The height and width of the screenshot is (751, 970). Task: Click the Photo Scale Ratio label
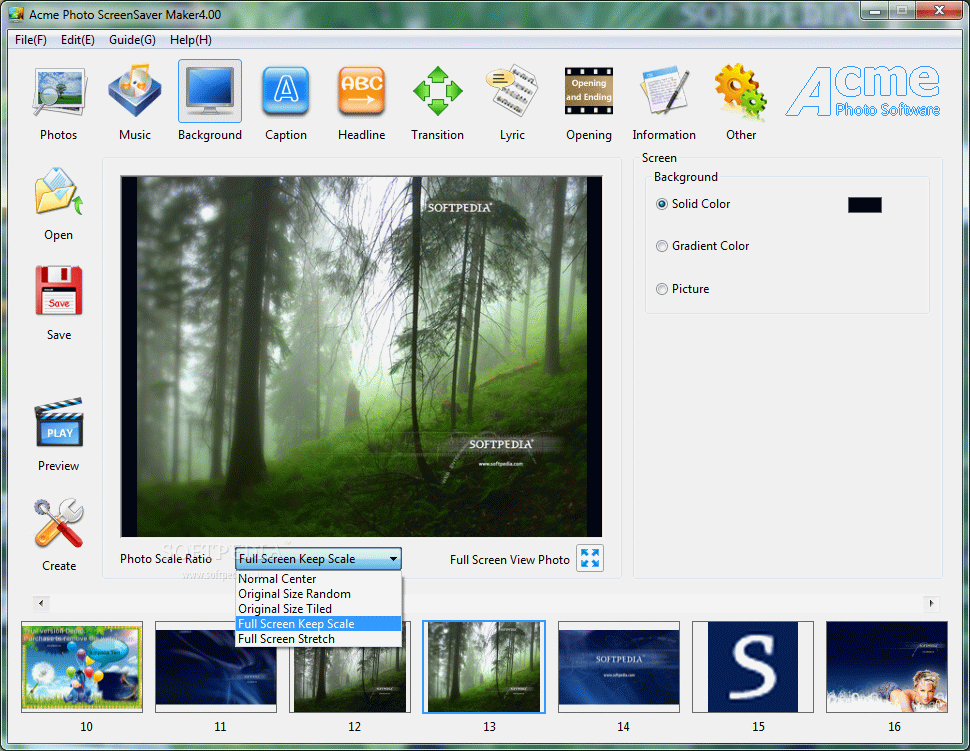(166, 559)
